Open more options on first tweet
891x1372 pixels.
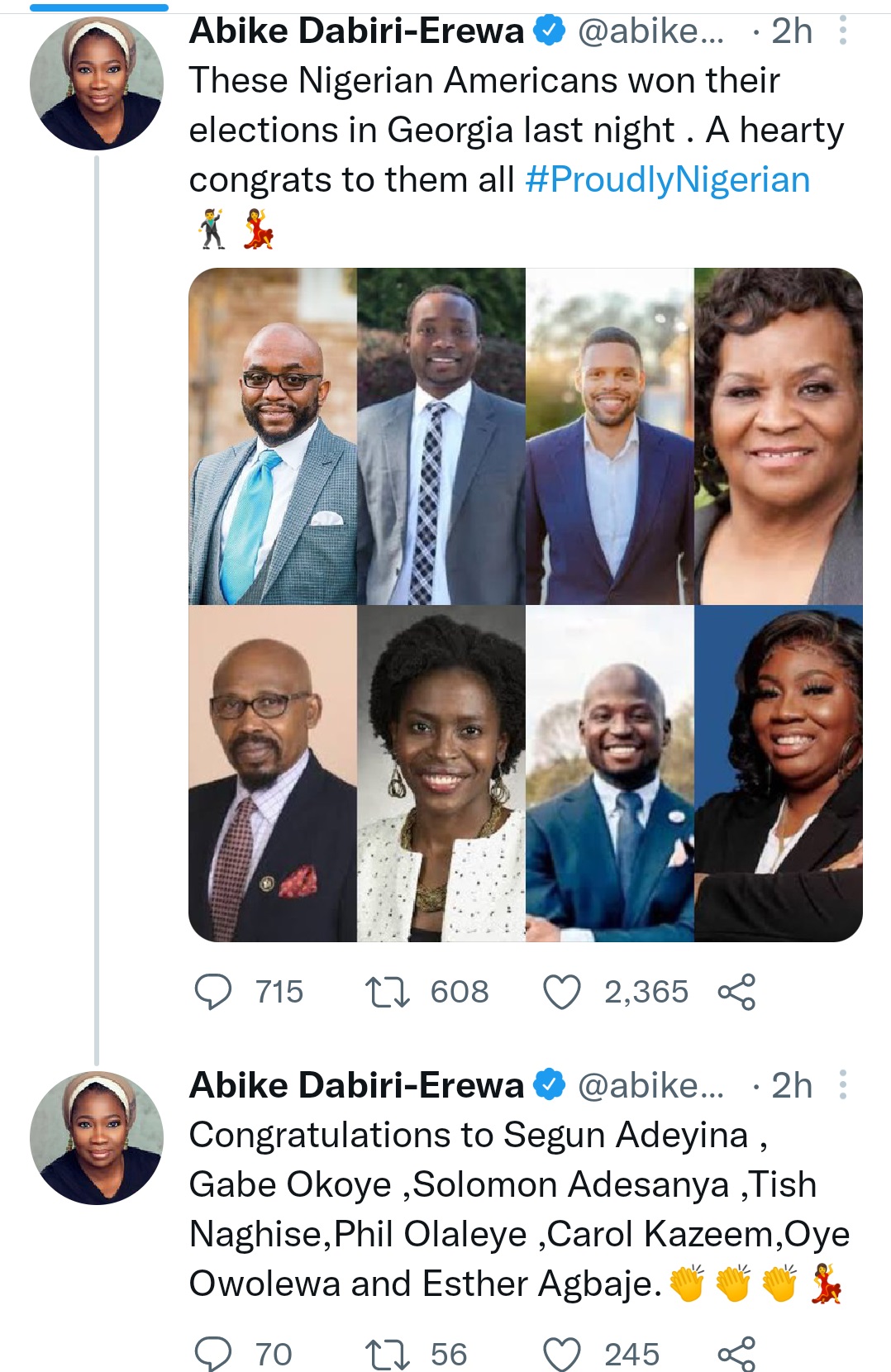842,31
